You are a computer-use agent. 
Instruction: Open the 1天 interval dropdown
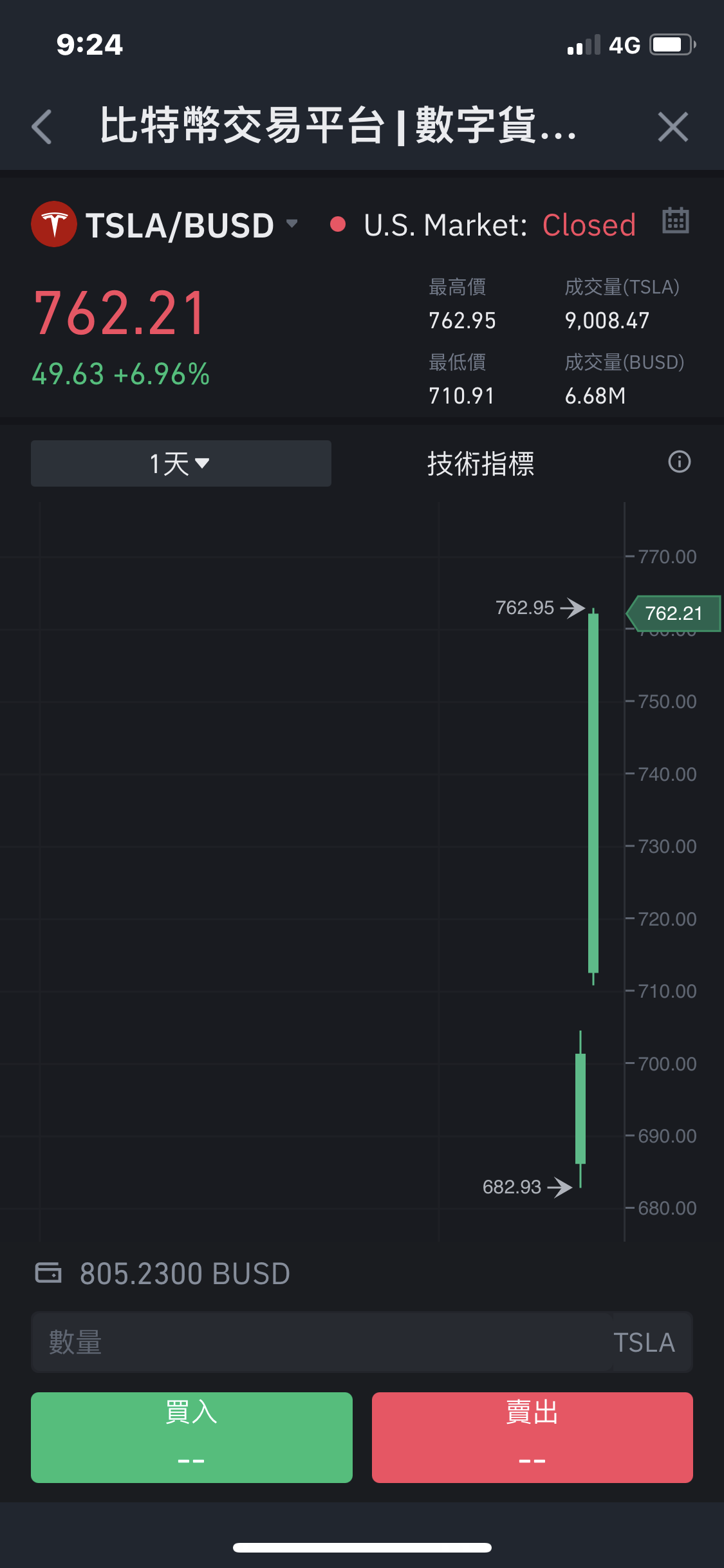click(181, 463)
